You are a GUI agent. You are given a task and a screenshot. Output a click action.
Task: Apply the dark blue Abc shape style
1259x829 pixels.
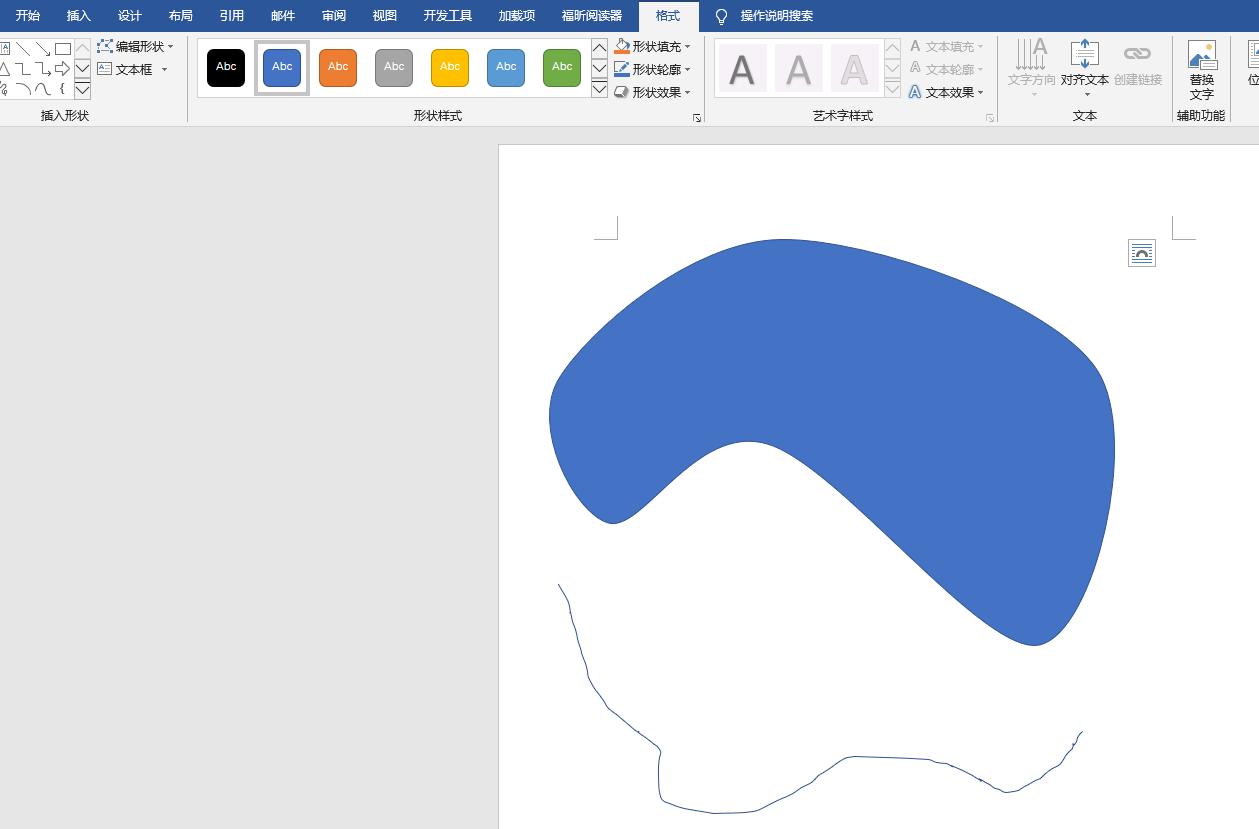(x=282, y=68)
